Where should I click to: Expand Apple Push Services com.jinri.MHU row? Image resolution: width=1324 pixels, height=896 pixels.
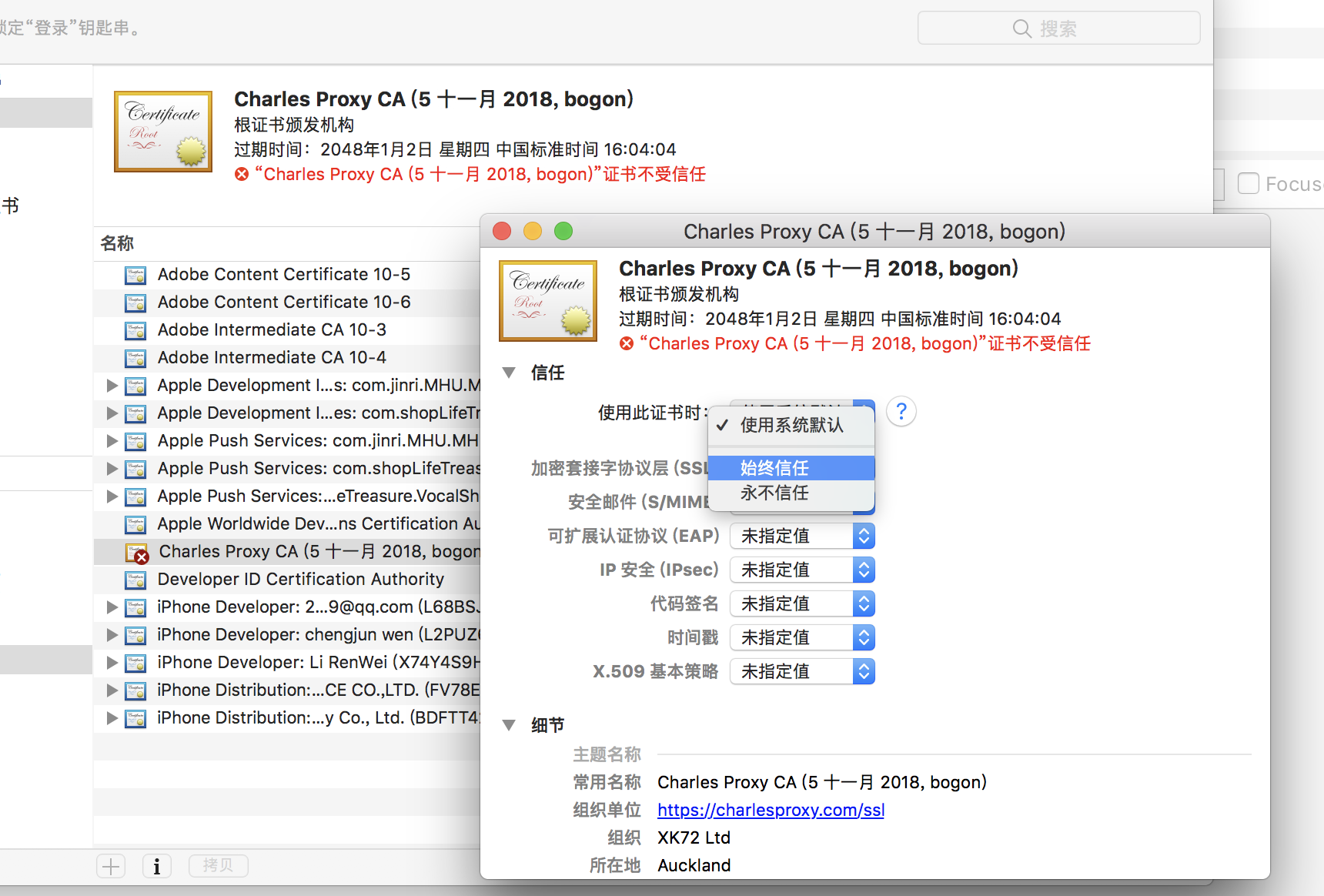tap(112, 440)
